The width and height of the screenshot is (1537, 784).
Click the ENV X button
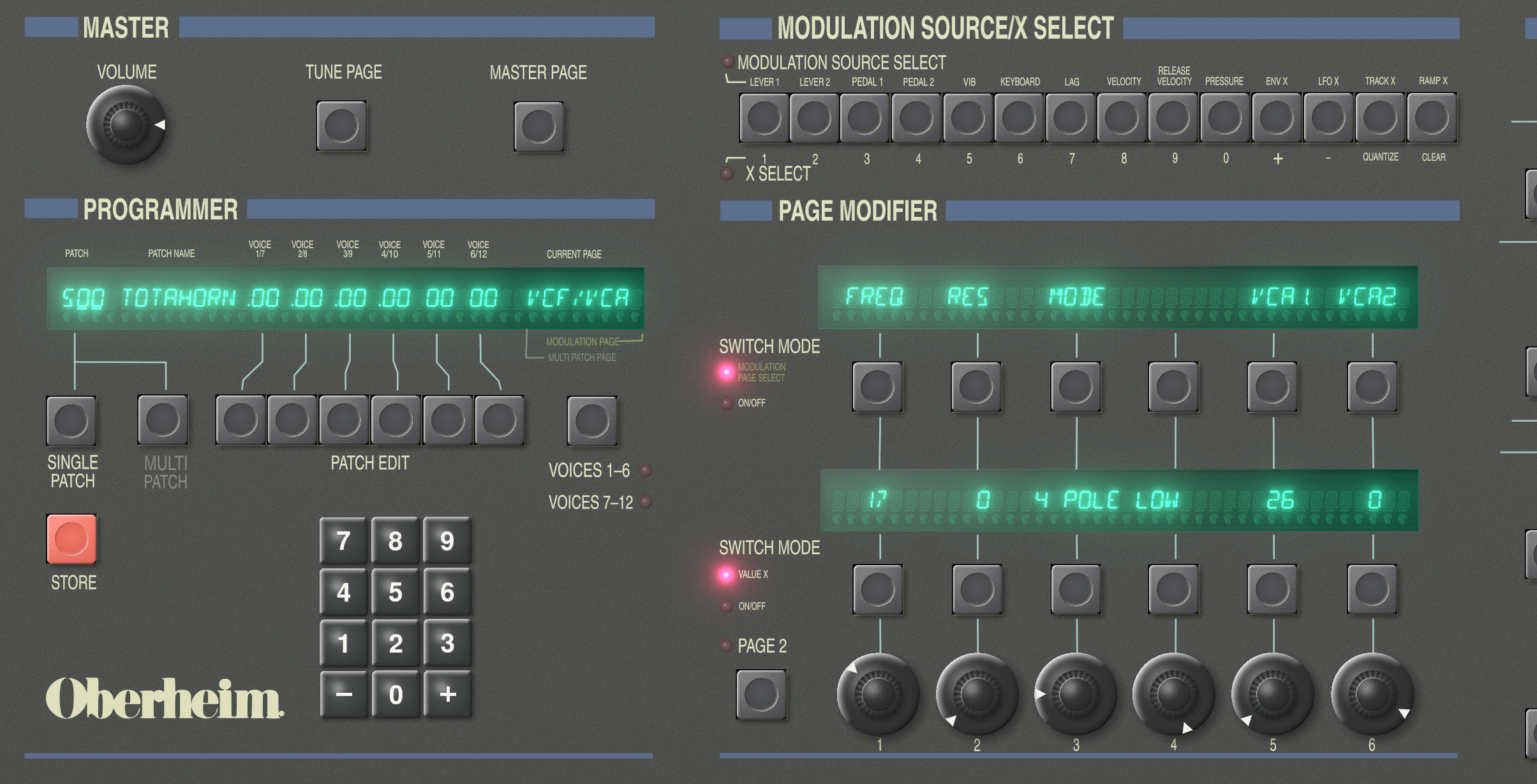[x=1277, y=118]
